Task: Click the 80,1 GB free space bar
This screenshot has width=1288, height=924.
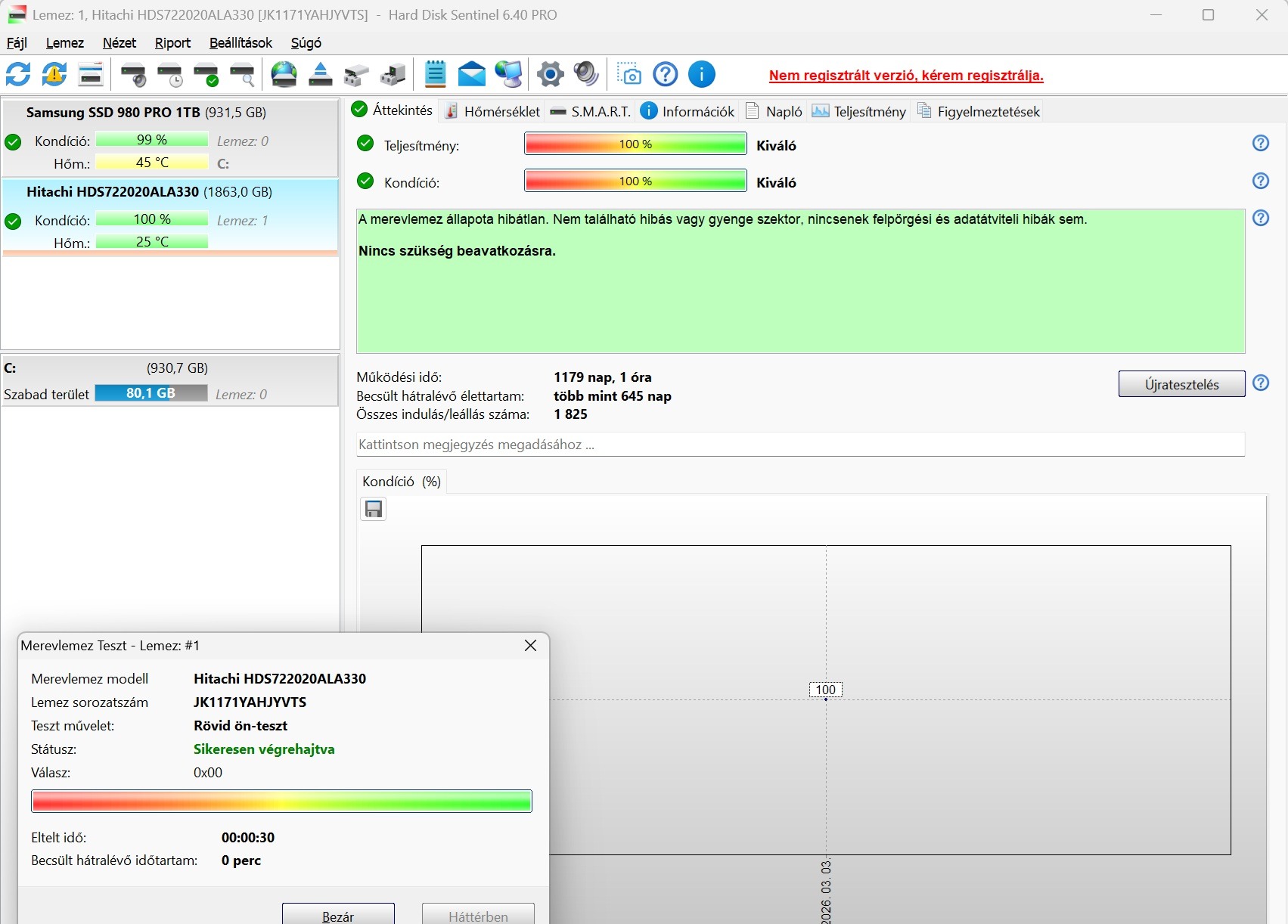Action: click(151, 393)
